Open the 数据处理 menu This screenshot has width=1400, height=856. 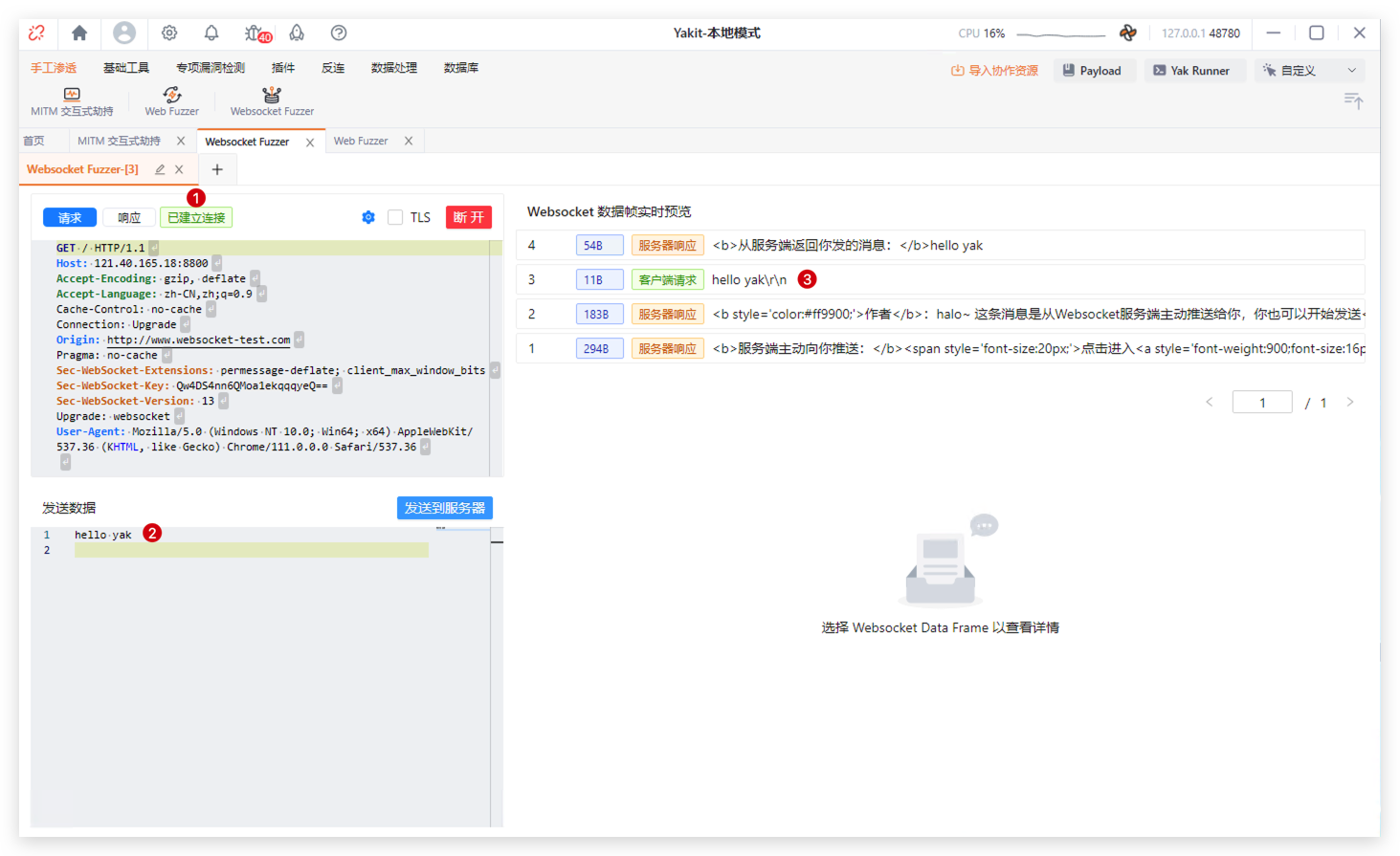click(393, 68)
